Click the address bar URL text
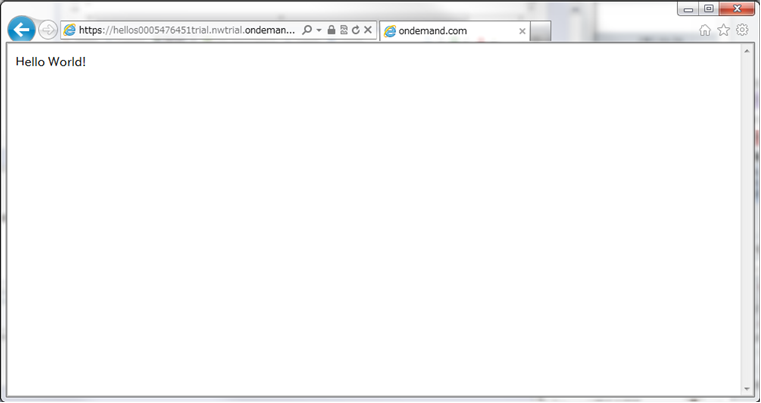Image resolution: width=761 pixels, height=403 pixels. coord(187,30)
